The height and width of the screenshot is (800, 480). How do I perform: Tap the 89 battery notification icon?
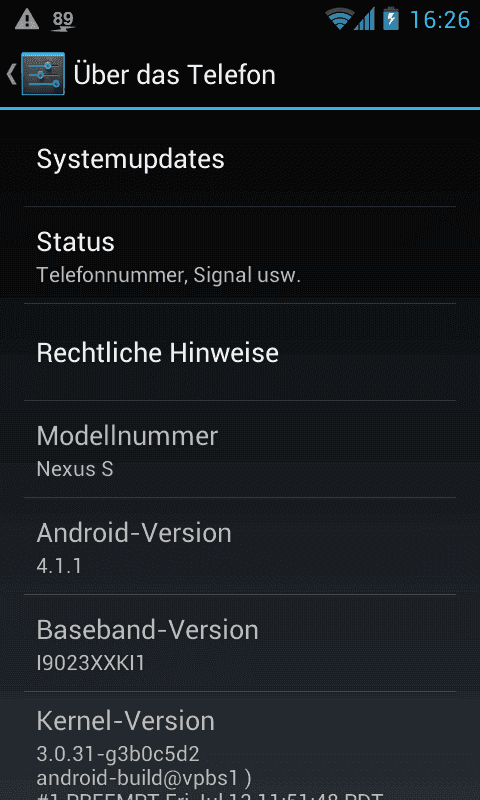(63, 20)
